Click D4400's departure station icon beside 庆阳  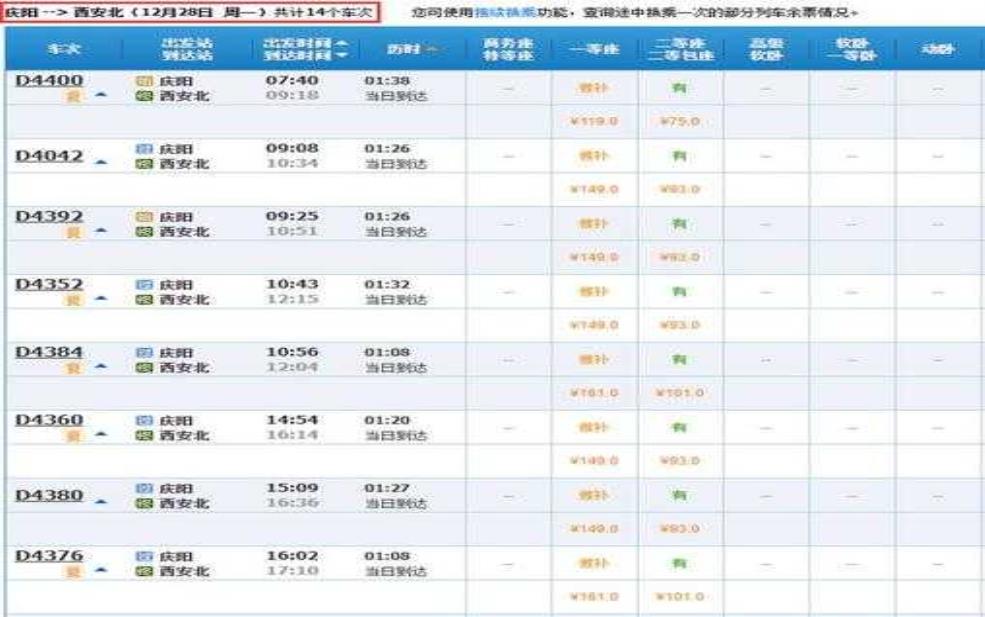click(141, 80)
